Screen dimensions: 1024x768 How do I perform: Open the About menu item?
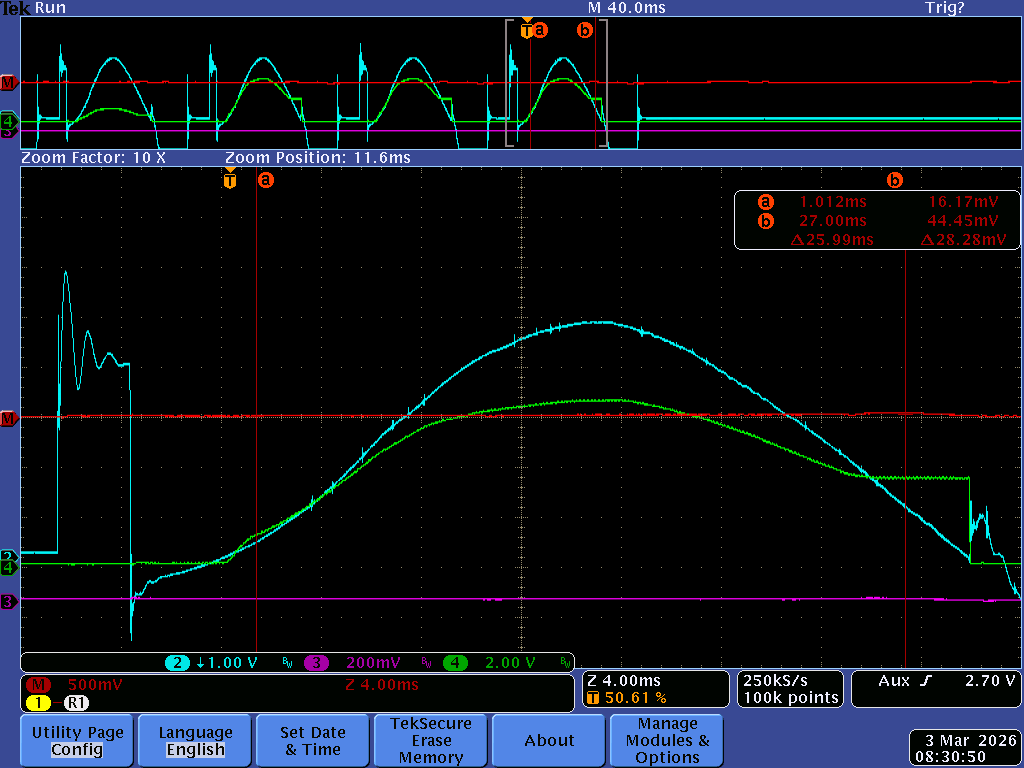pyautogui.click(x=549, y=740)
